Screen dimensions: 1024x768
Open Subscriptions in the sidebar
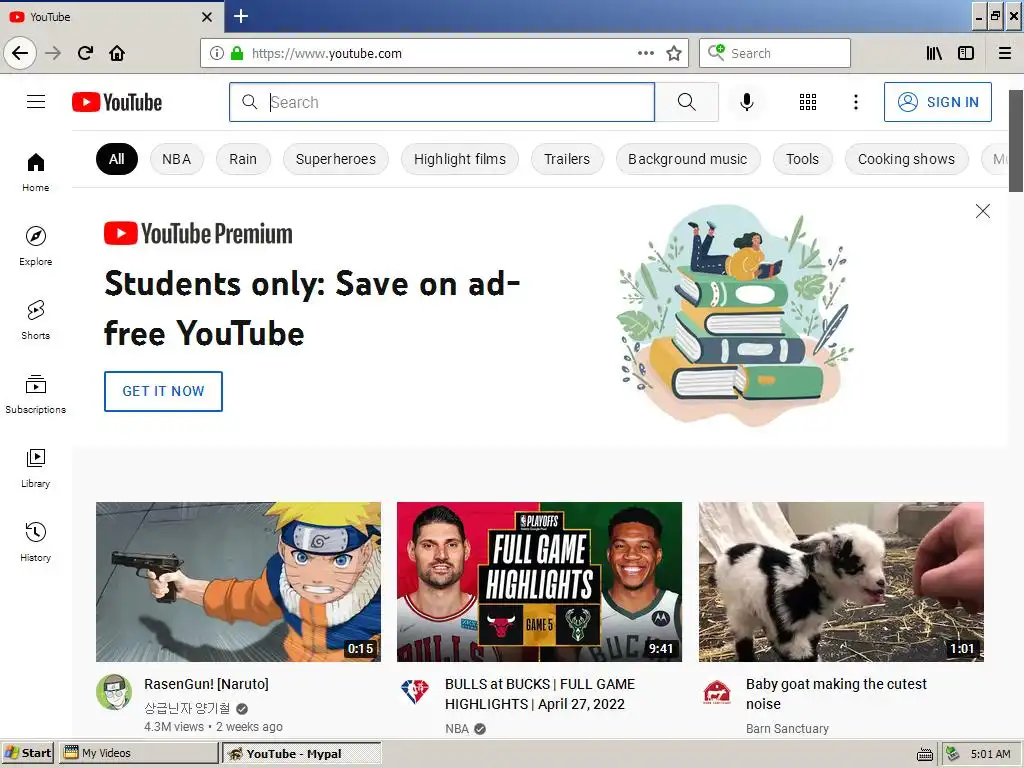35,394
